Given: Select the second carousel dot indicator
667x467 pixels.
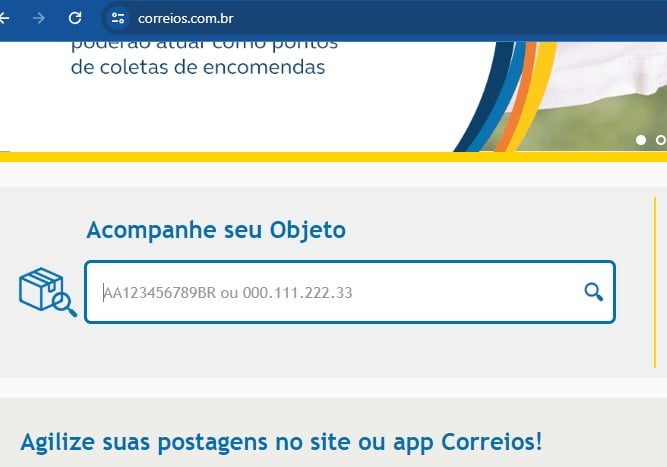Looking at the screenshot, I should [661, 140].
